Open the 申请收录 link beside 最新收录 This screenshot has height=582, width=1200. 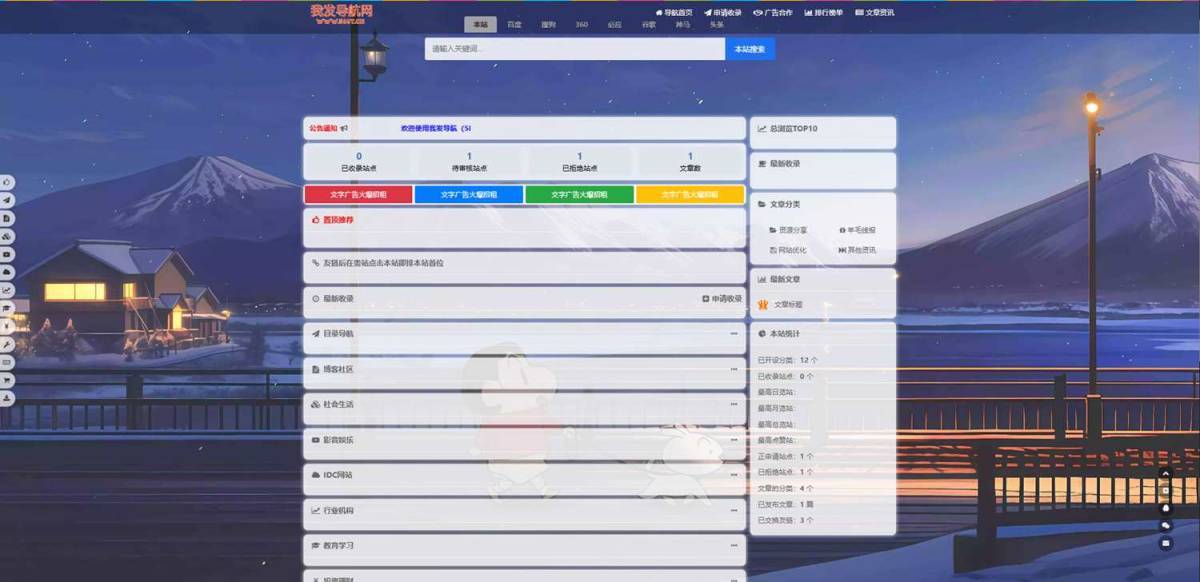pos(723,298)
